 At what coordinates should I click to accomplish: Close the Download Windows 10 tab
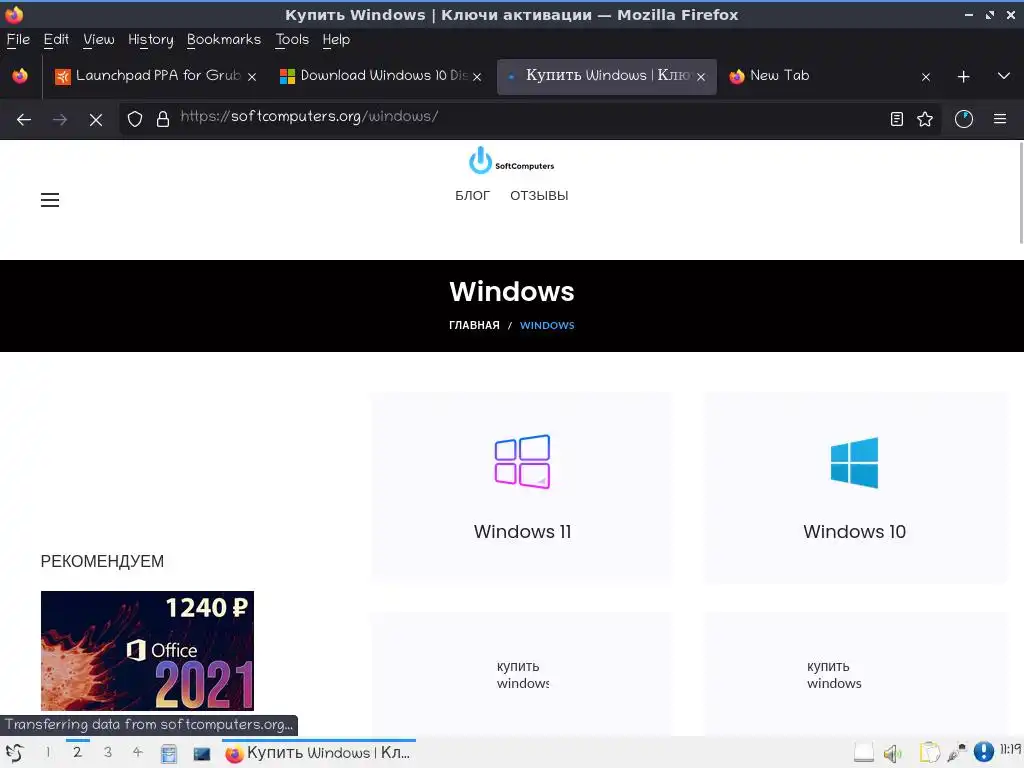(x=477, y=77)
